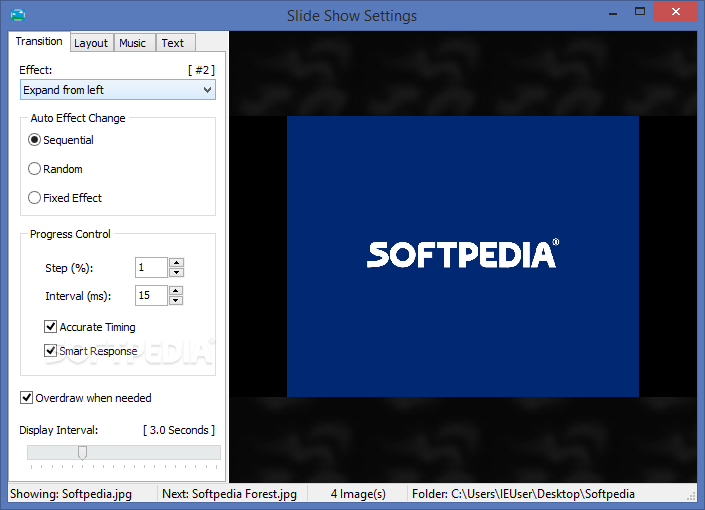This screenshot has width=705, height=510.
Task: Click the [ #2 ] effect number label
Action: pos(201,70)
